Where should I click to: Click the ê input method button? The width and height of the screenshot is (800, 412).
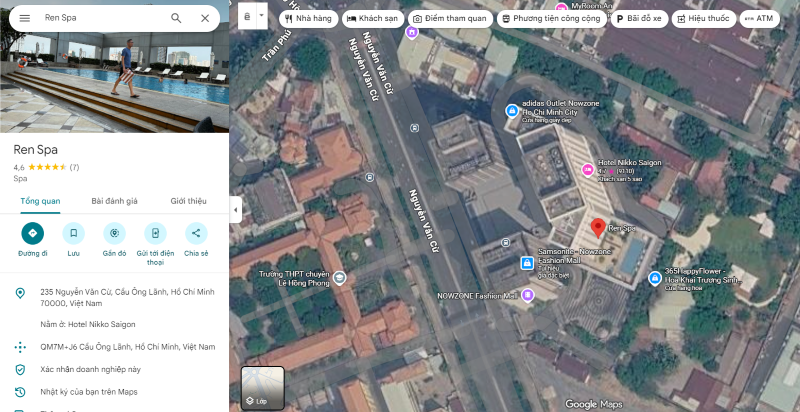pos(247,16)
